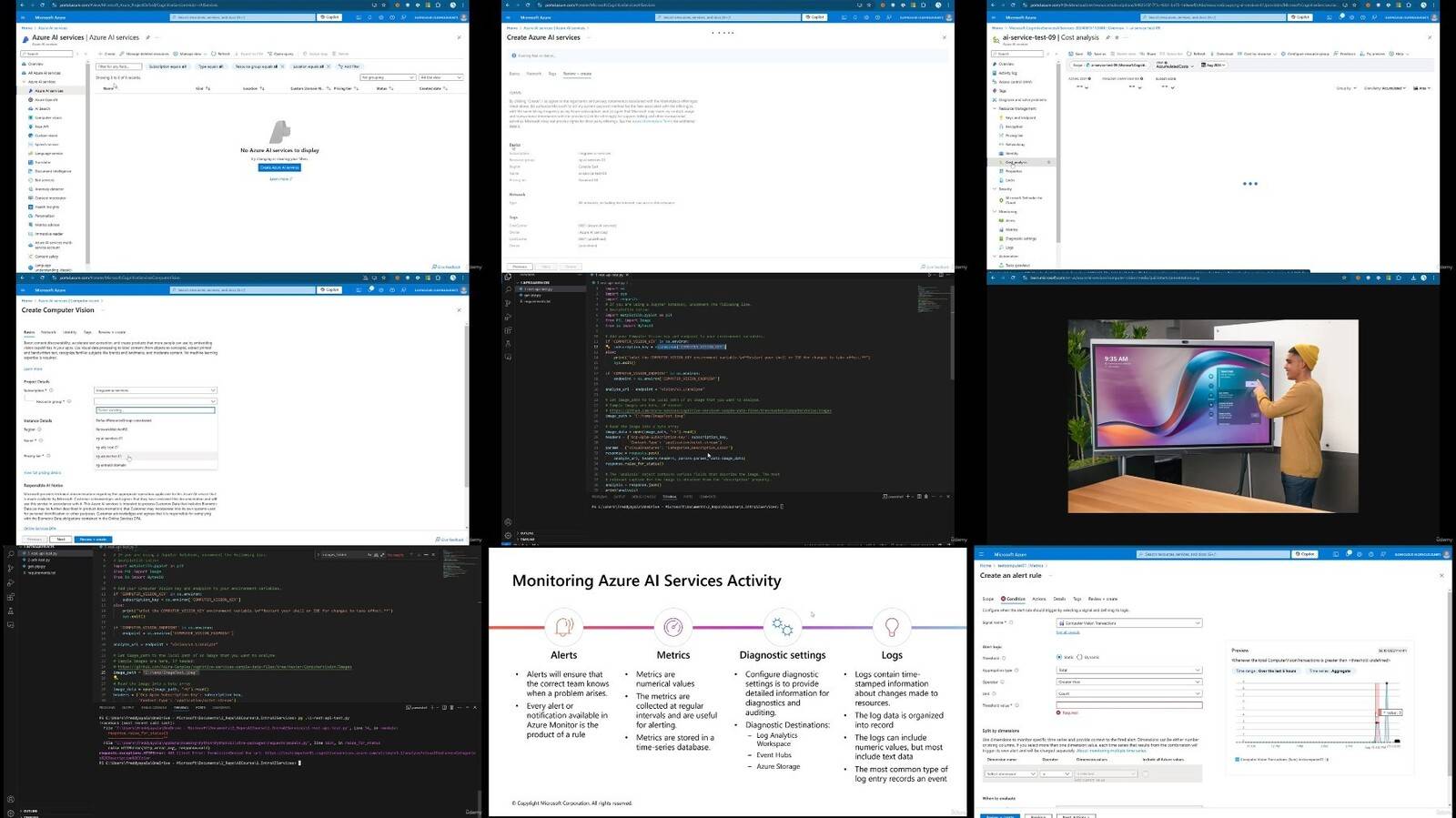Close the Create Computer Vision blade
This screenshot has height=818, width=1456.
tap(459, 310)
